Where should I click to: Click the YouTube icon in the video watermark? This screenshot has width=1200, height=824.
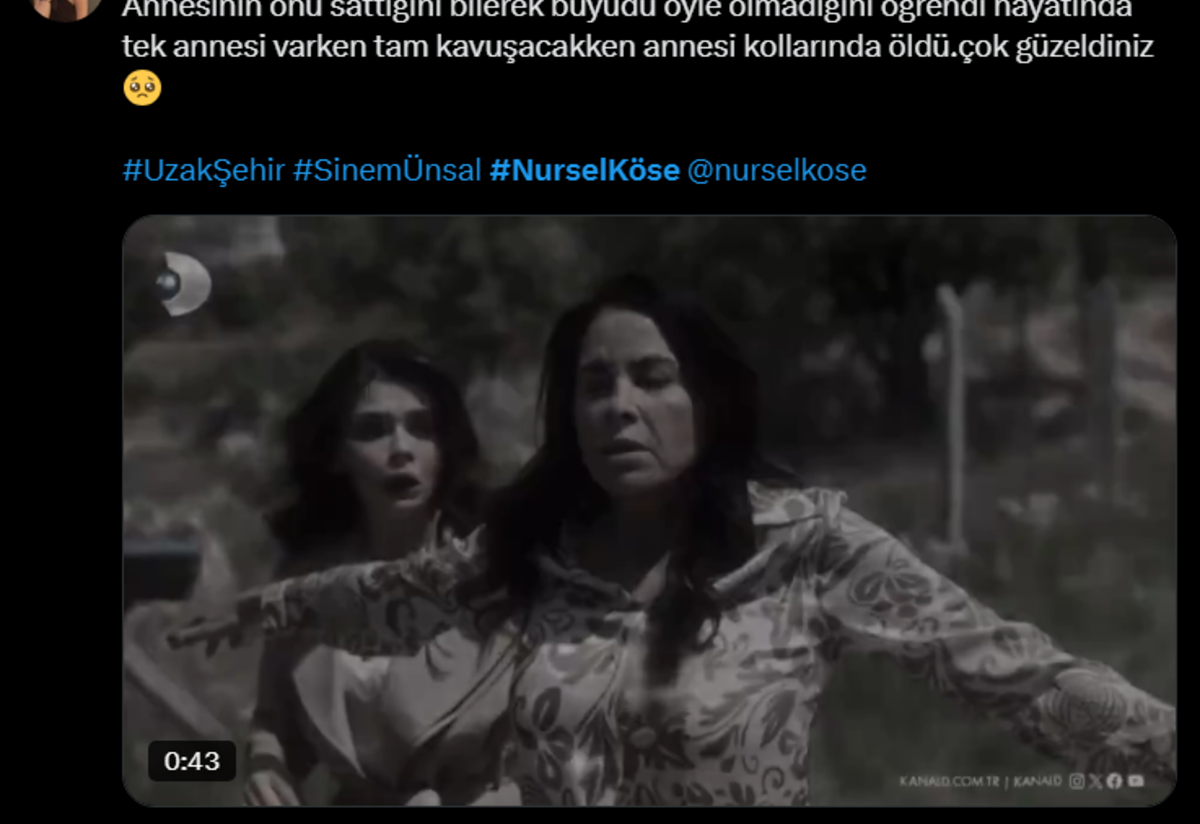1135,781
